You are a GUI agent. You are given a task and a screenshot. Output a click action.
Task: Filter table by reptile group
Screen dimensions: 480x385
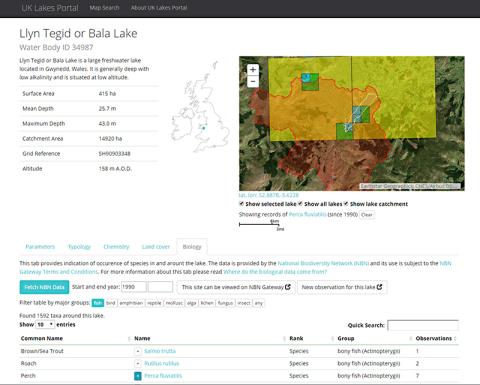[x=154, y=303]
